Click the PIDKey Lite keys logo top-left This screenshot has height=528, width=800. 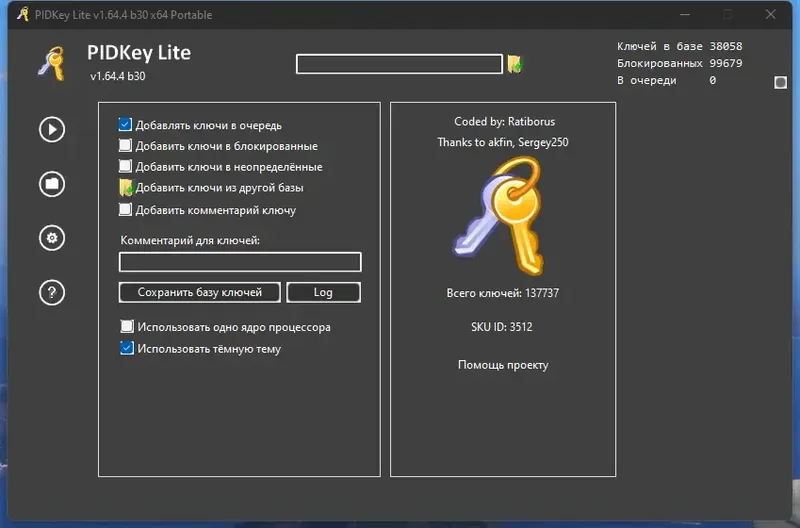pyautogui.click(x=52, y=64)
